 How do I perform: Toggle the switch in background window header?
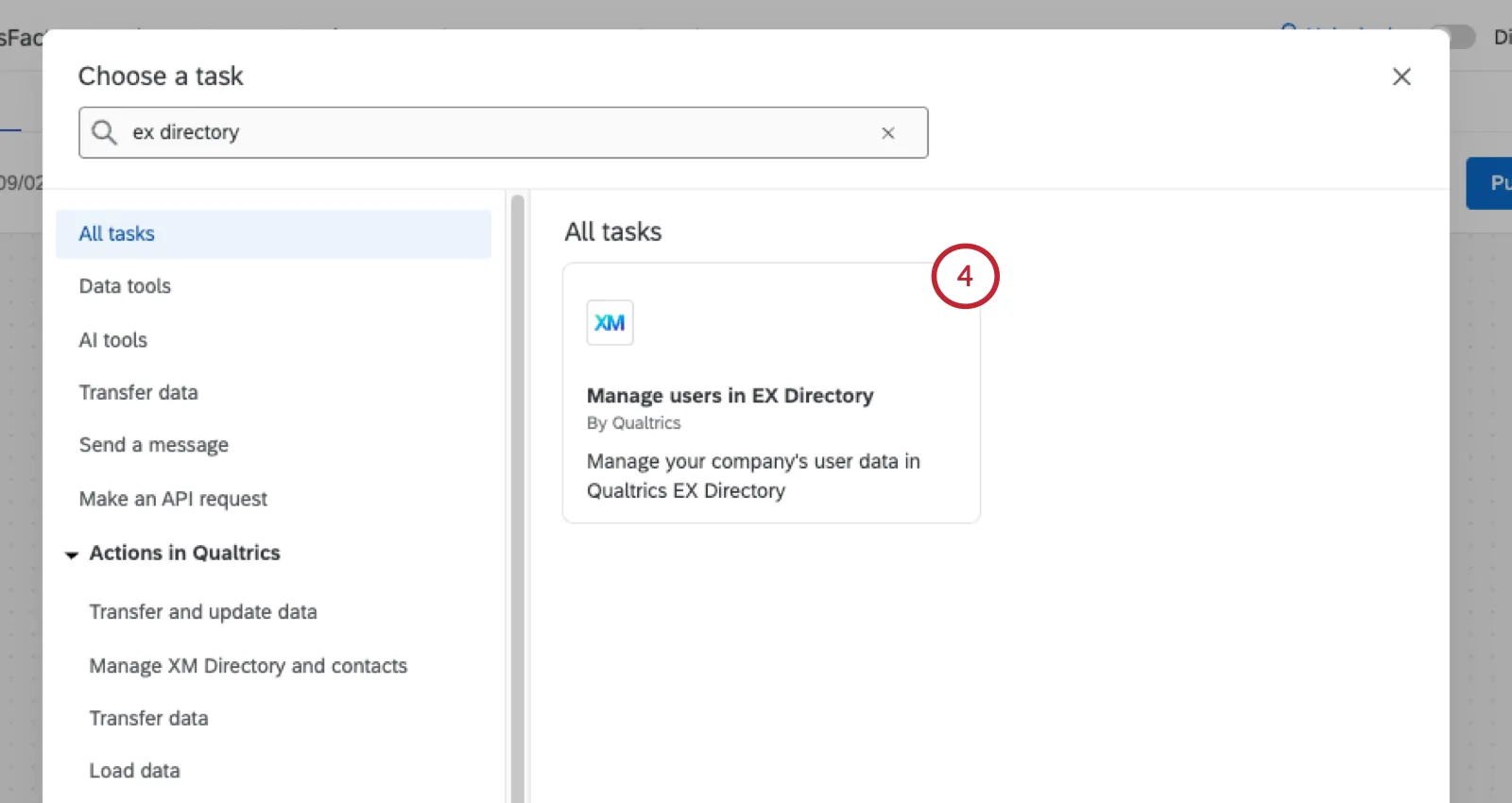(x=1452, y=37)
